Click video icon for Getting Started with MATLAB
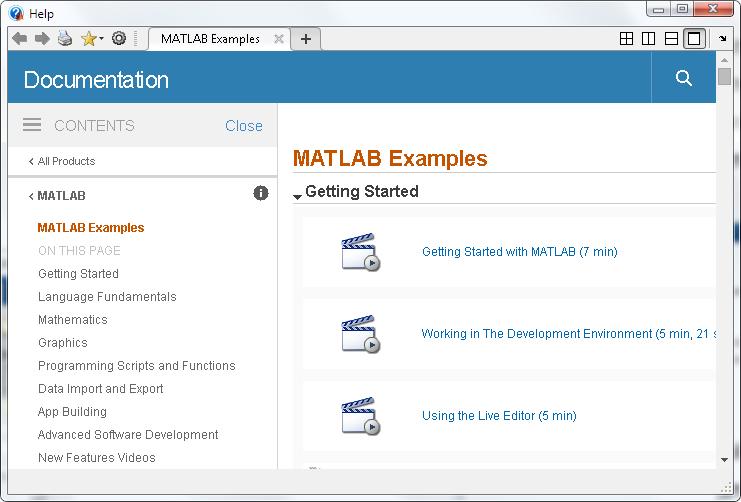Image resolution: width=741 pixels, height=502 pixels. tap(361, 252)
